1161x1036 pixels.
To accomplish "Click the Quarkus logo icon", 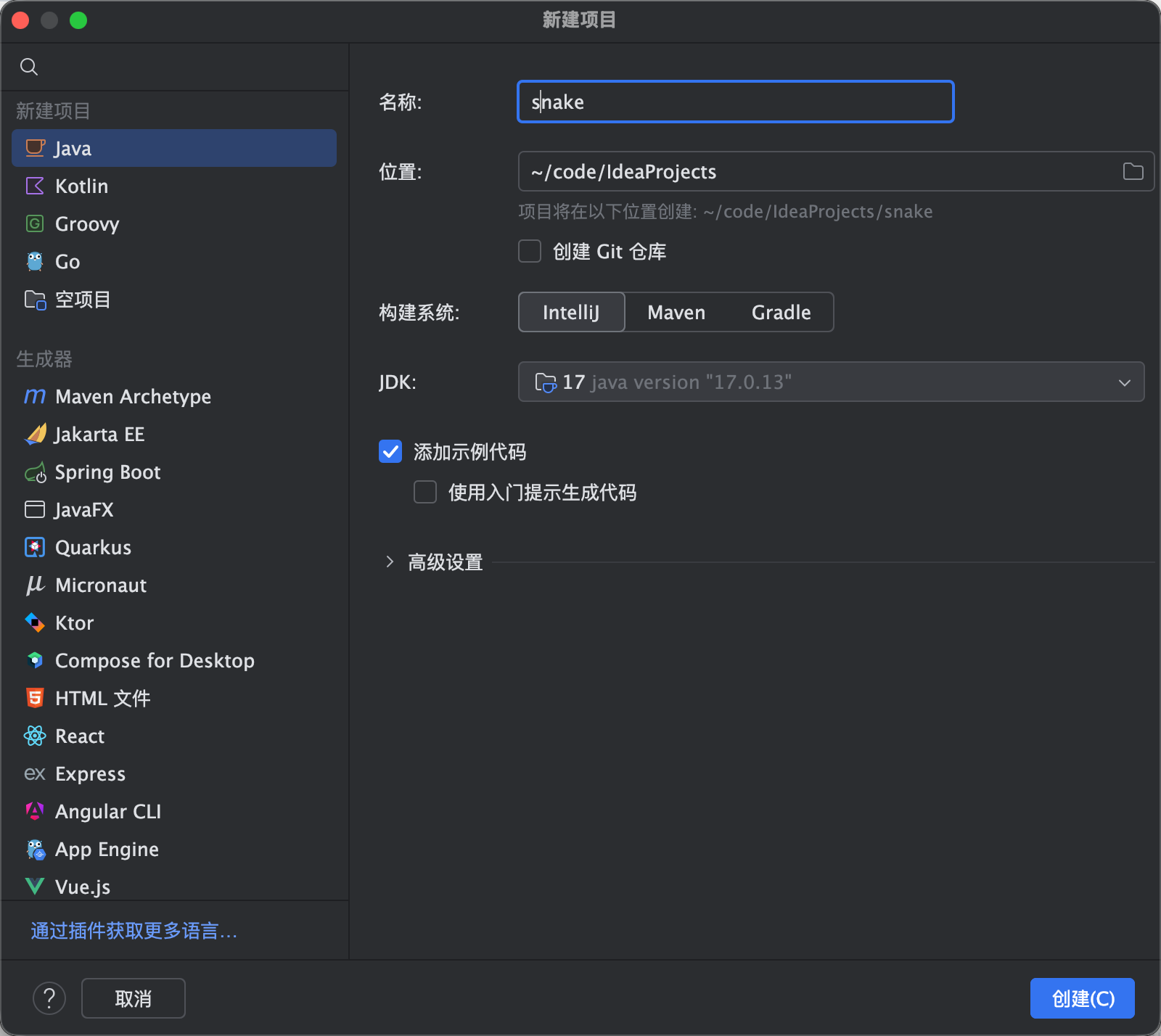I will click(35, 547).
